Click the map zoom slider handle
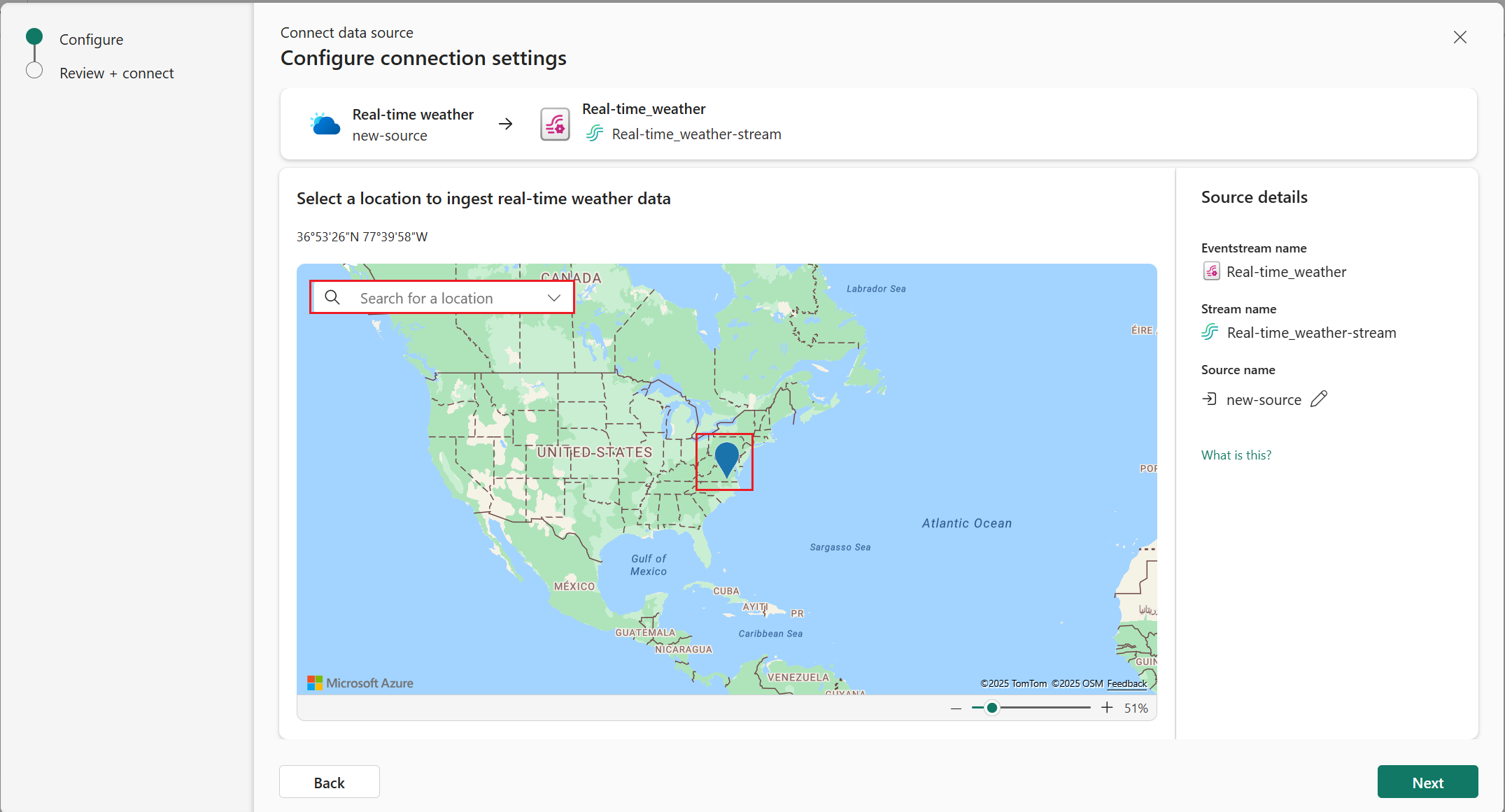 pos(991,708)
